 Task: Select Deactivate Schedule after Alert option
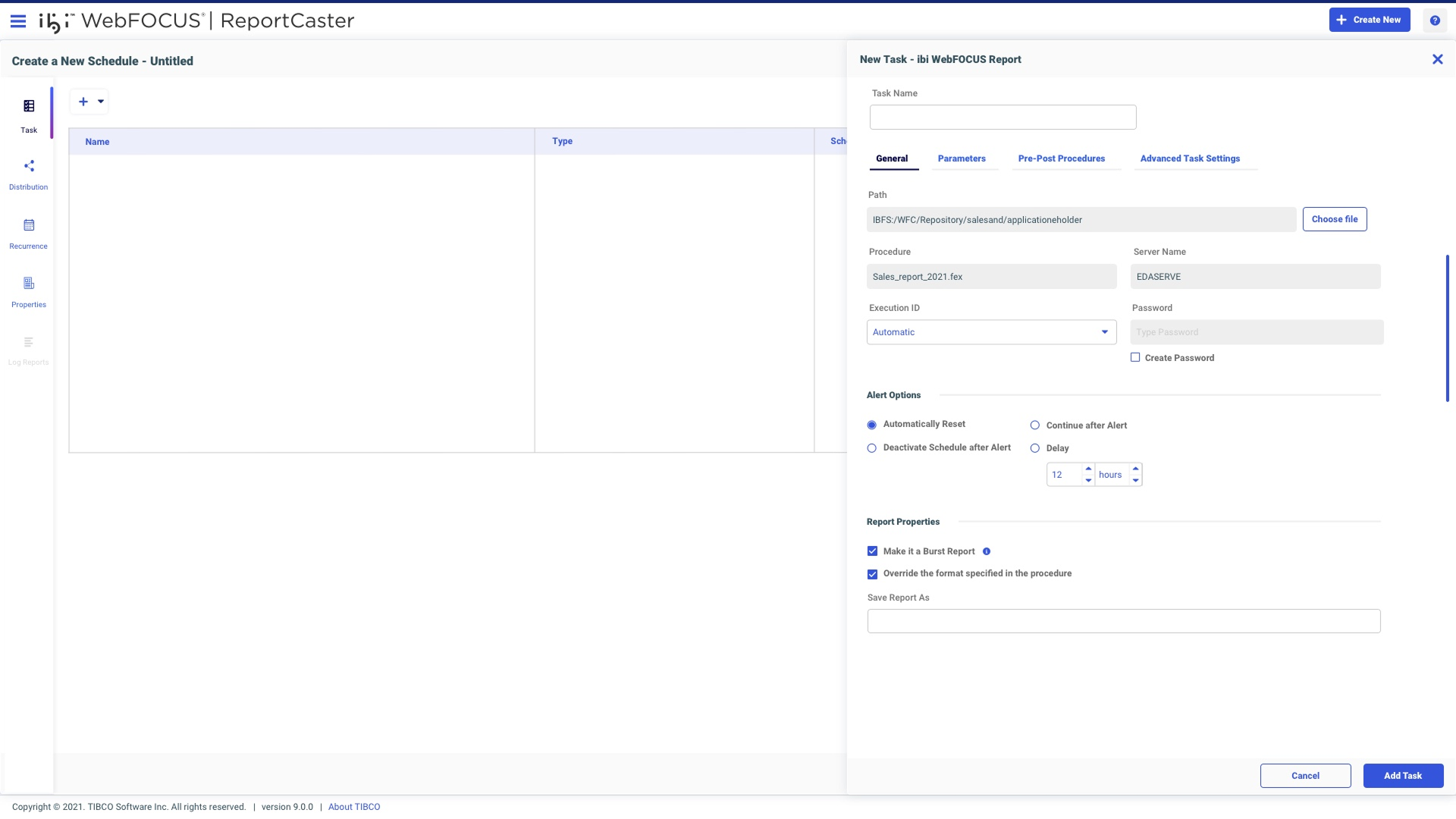(x=872, y=448)
